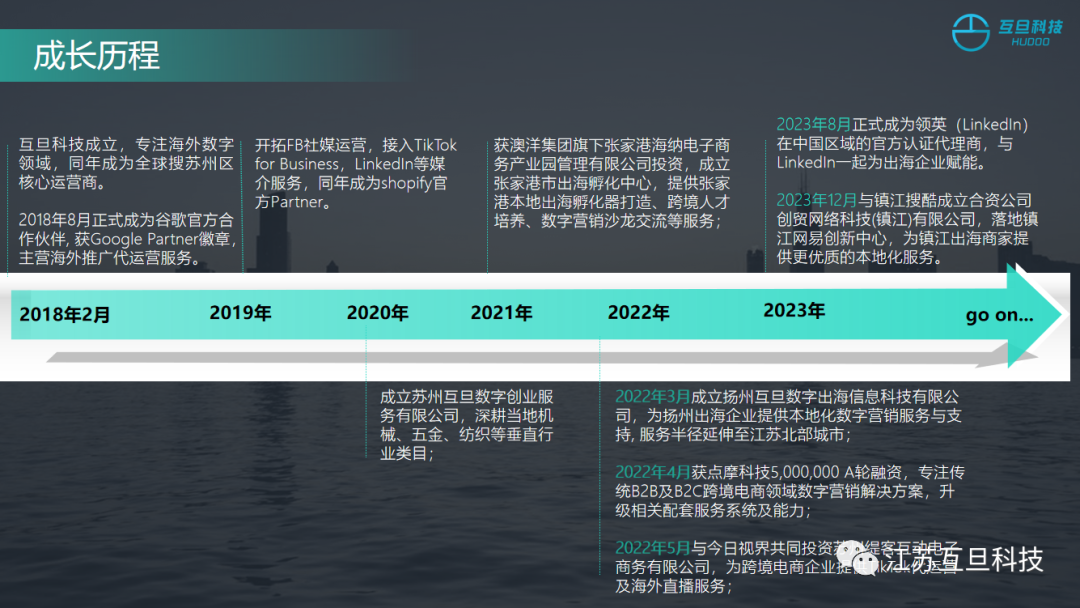1080x608 pixels.
Task: Click the TikTok for Business paragraph
Action: (x=356, y=173)
